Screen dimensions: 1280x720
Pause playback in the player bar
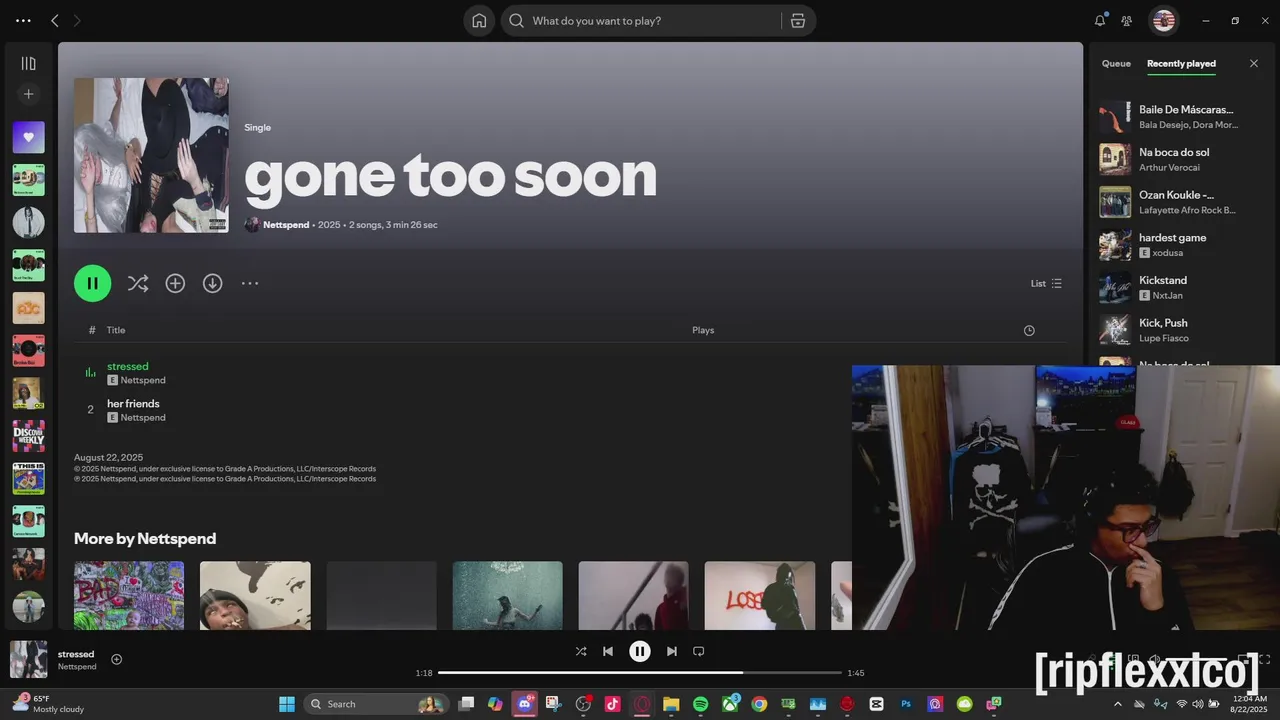tap(640, 651)
